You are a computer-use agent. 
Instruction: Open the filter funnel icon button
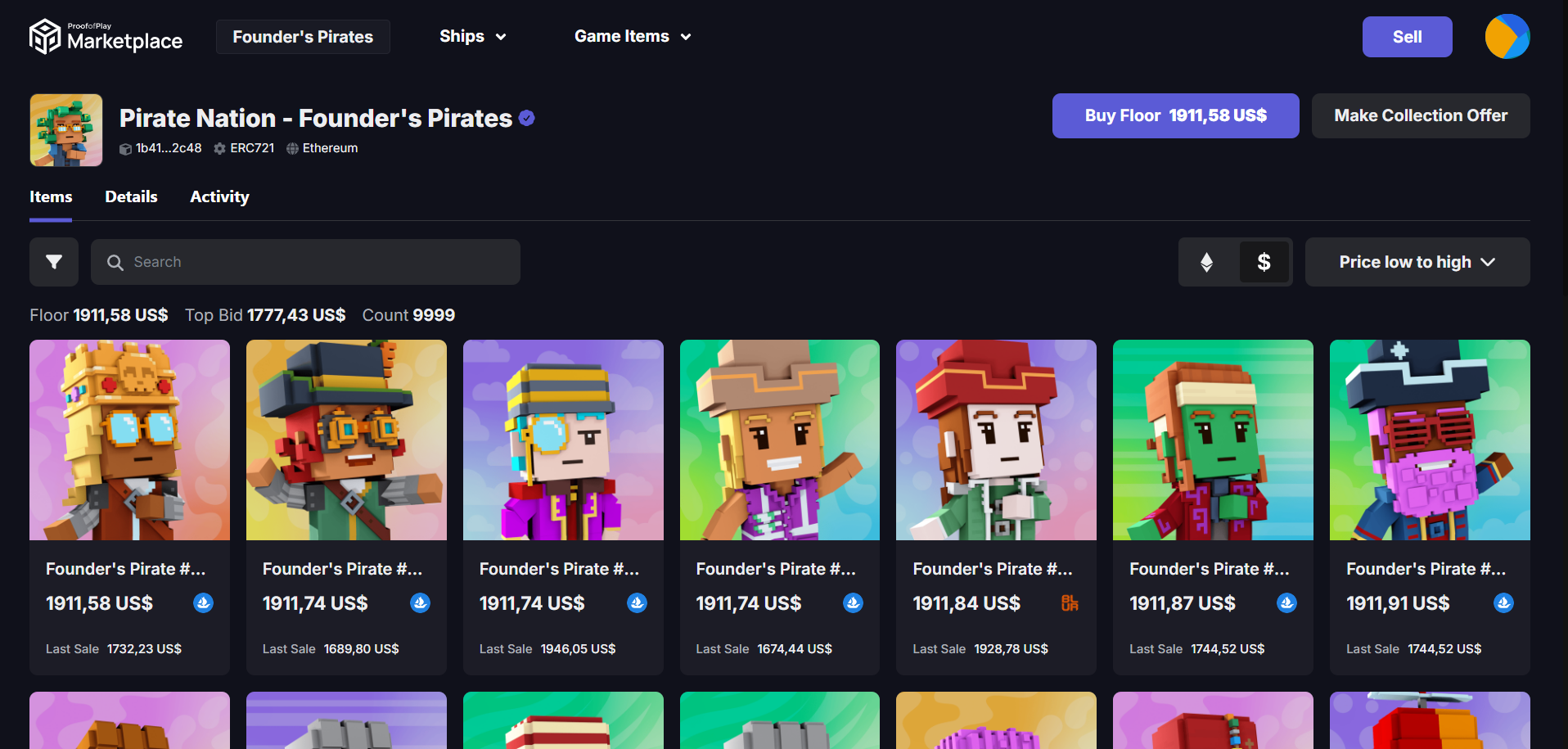click(54, 262)
